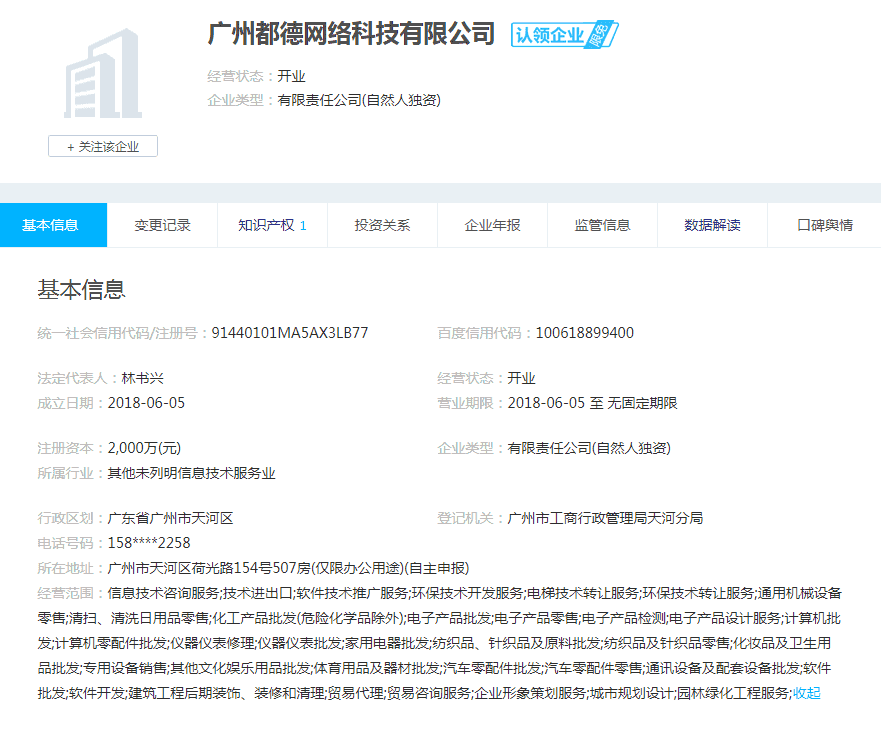
Task: Click 技术进出口 in the business scope
Action: click(x=258, y=593)
